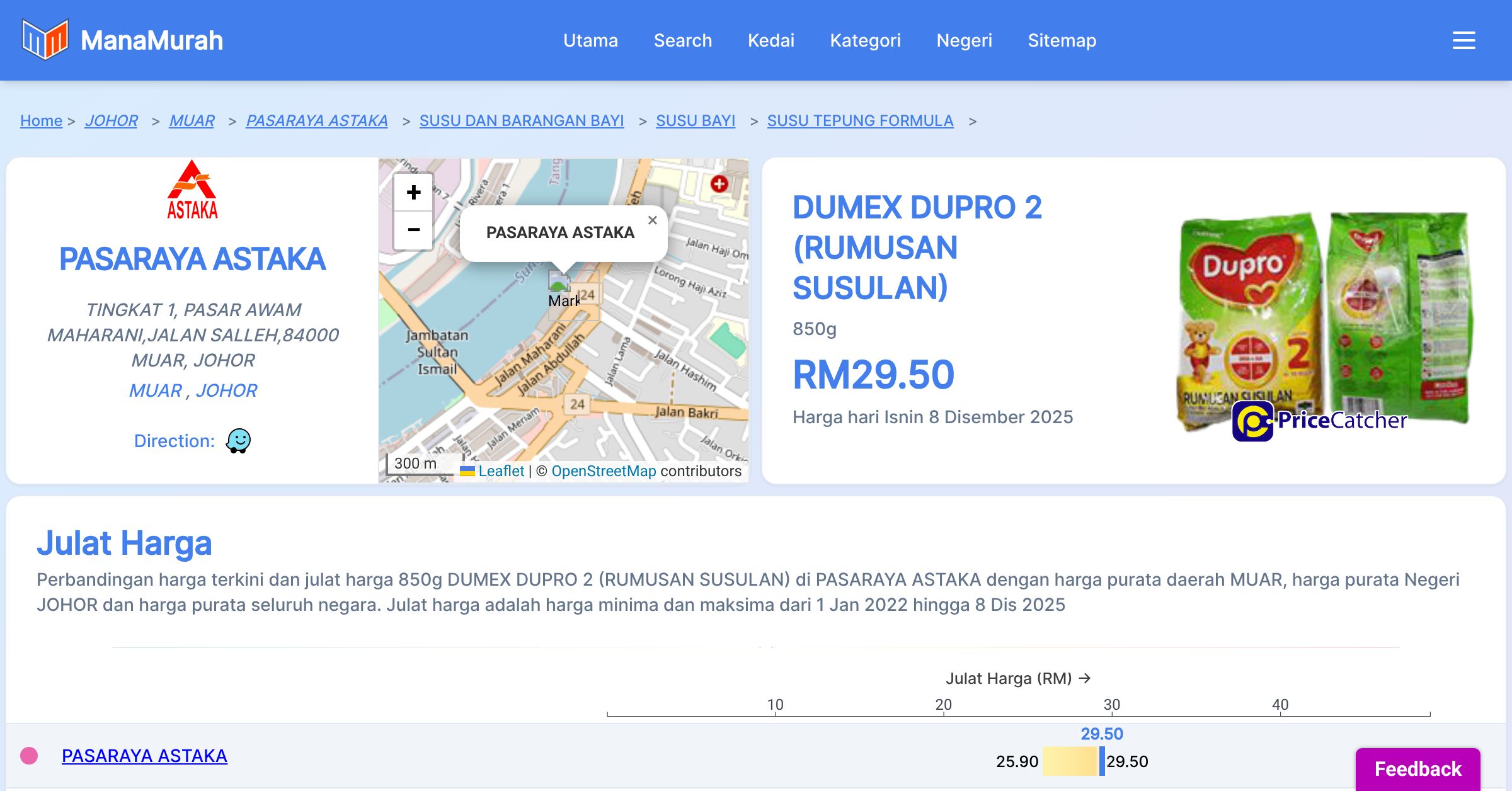Click the ManaMurah logo icon
Viewport: 1512px width, 791px height.
click(45, 40)
